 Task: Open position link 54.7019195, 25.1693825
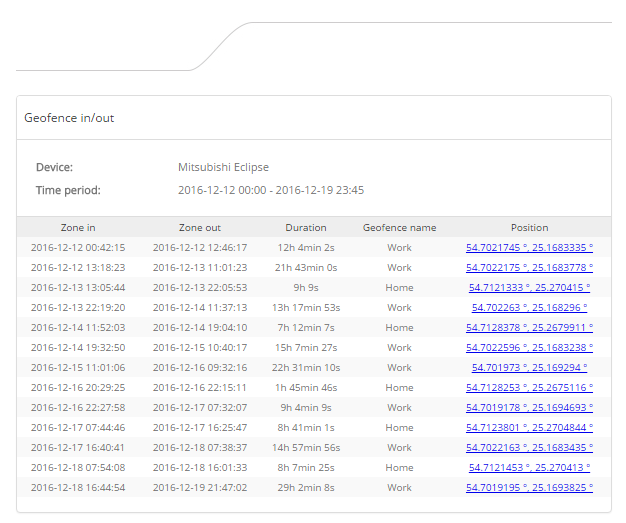click(529, 487)
